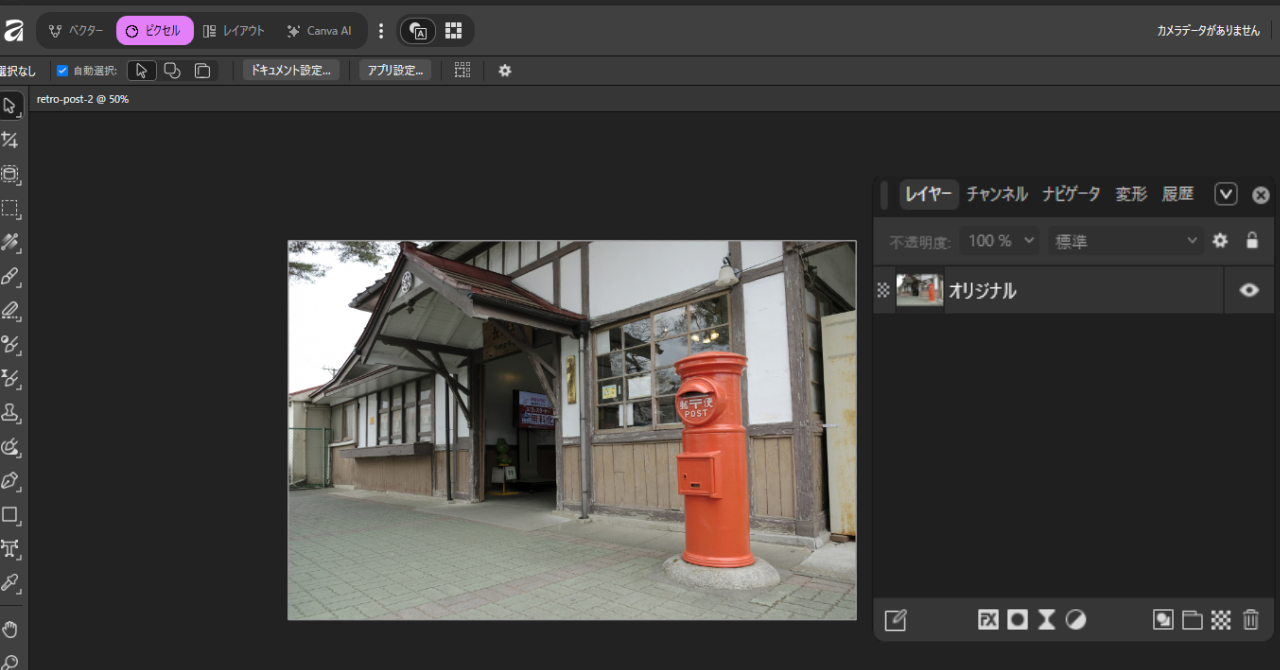
Task: Select the Rectangle shape tool
Action: (x=10, y=515)
